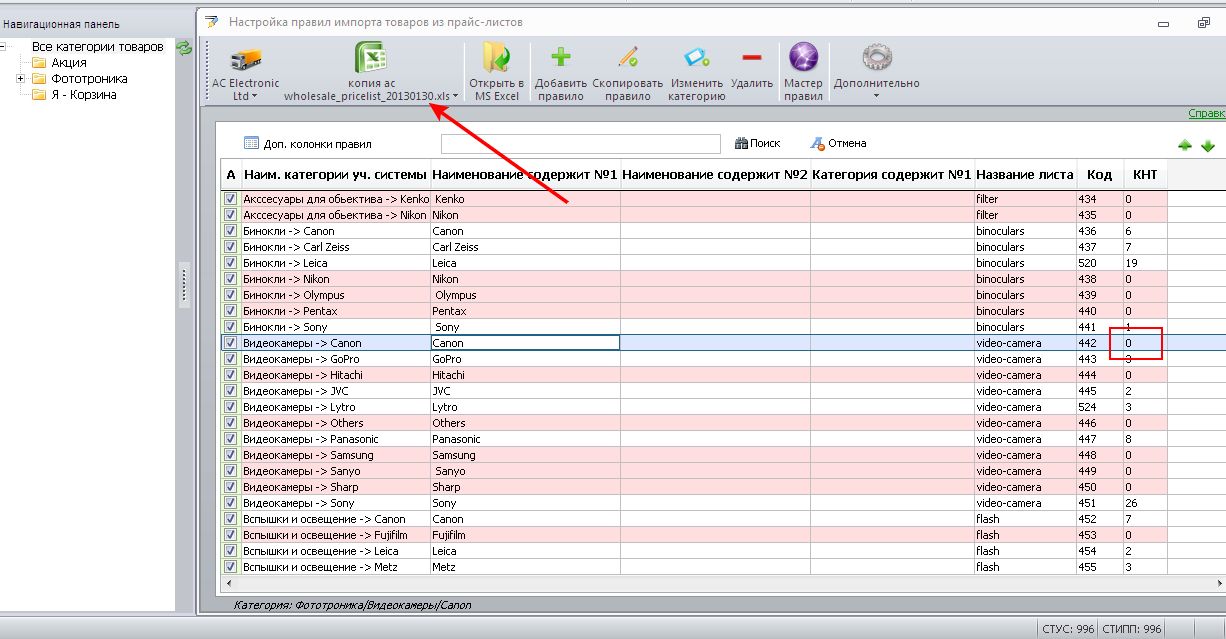Launch the Мастер правил wizard

(803, 71)
